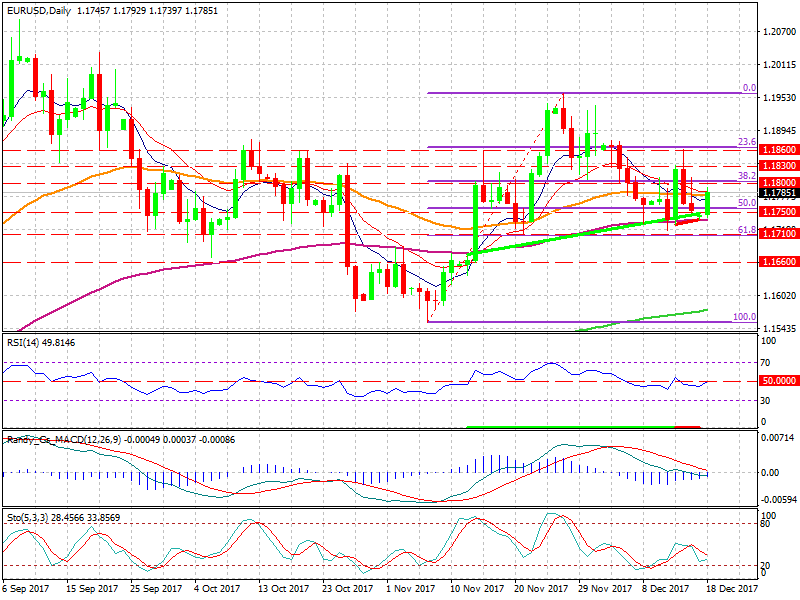Click the 15 Sep 2017 date label
This screenshot has width=800, height=600.
[92, 588]
